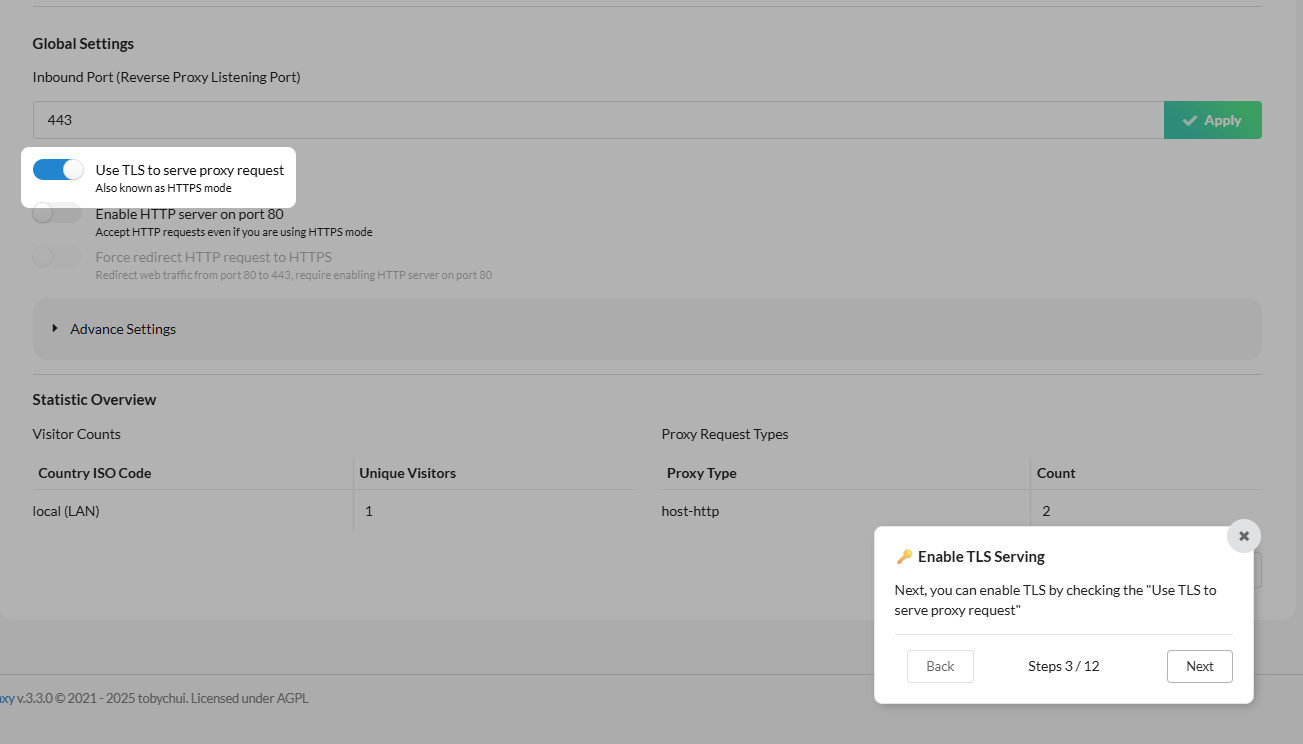Click the key icon beside Enable TLS Serving
The height and width of the screenshot is (744, 1303).
pyautogui.click(x=904, y=557)
